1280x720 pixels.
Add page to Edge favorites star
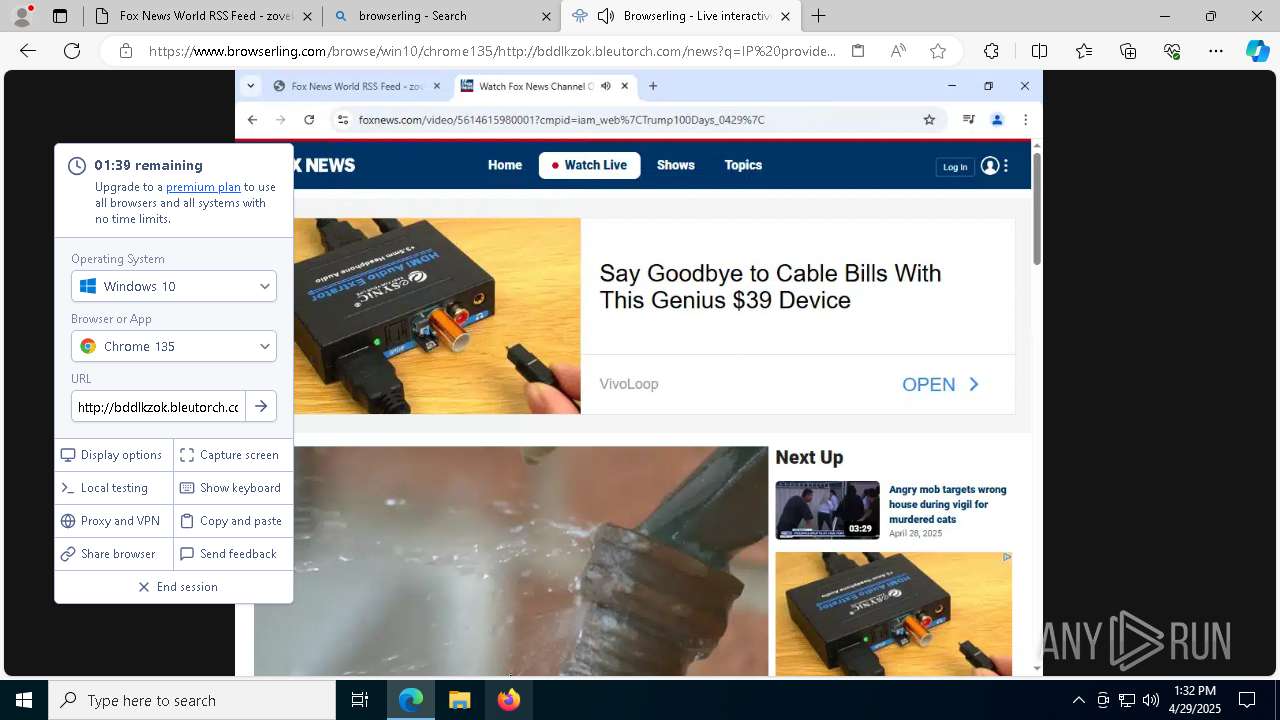[938, 51]
